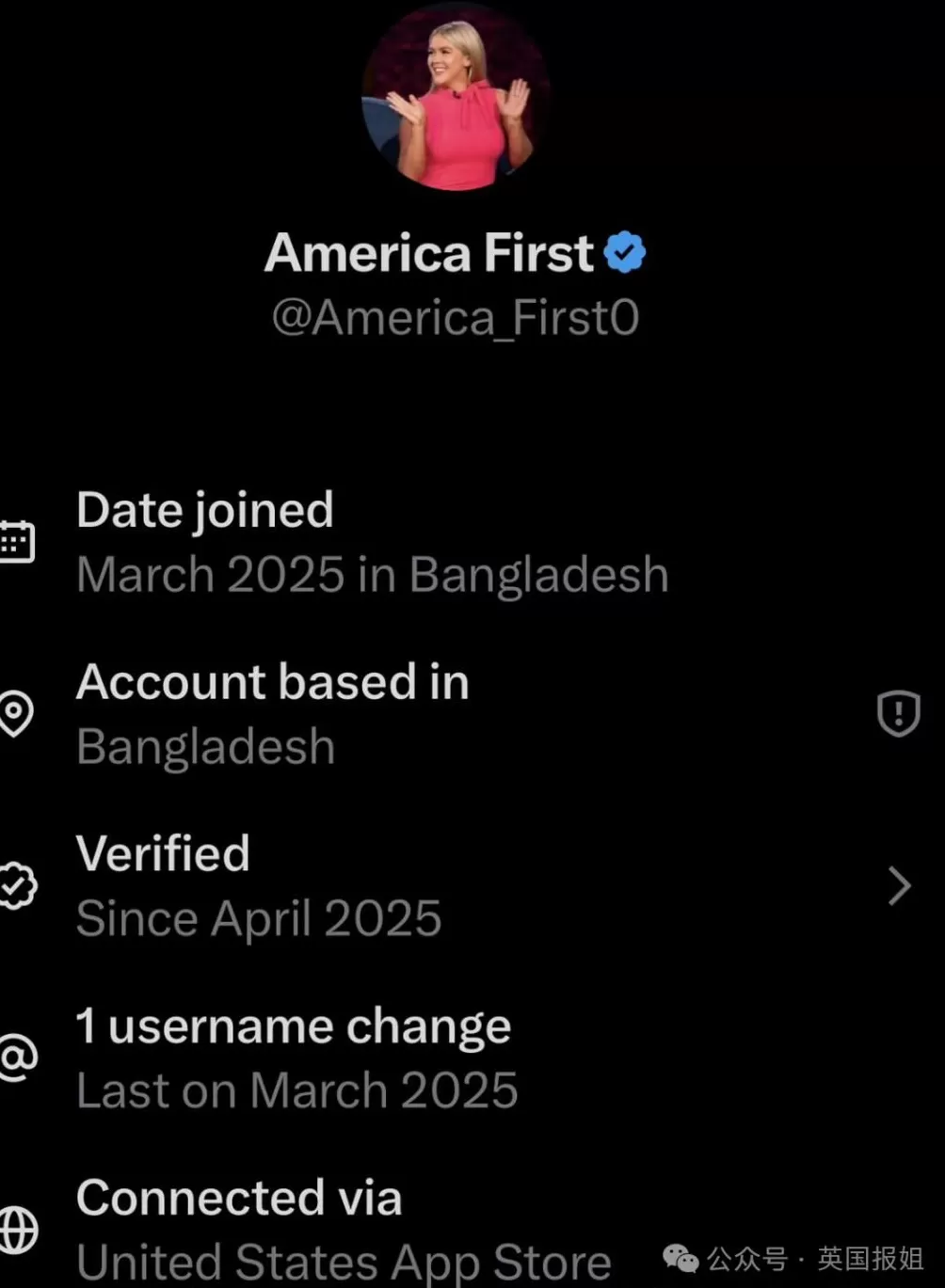
Task: Tap the United States App Store text
Action: click(344, 1262)
